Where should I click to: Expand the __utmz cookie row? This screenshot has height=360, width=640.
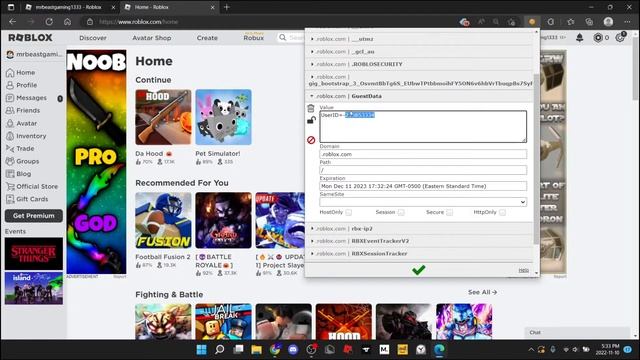click(x=419, y=39)
